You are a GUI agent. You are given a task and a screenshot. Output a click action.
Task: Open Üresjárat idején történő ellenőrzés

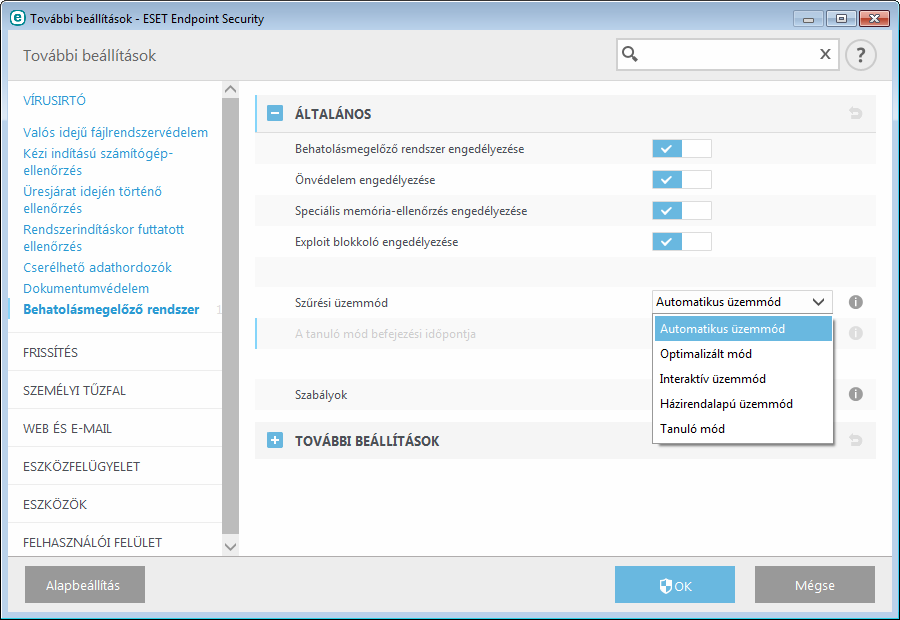pos(92,200)
